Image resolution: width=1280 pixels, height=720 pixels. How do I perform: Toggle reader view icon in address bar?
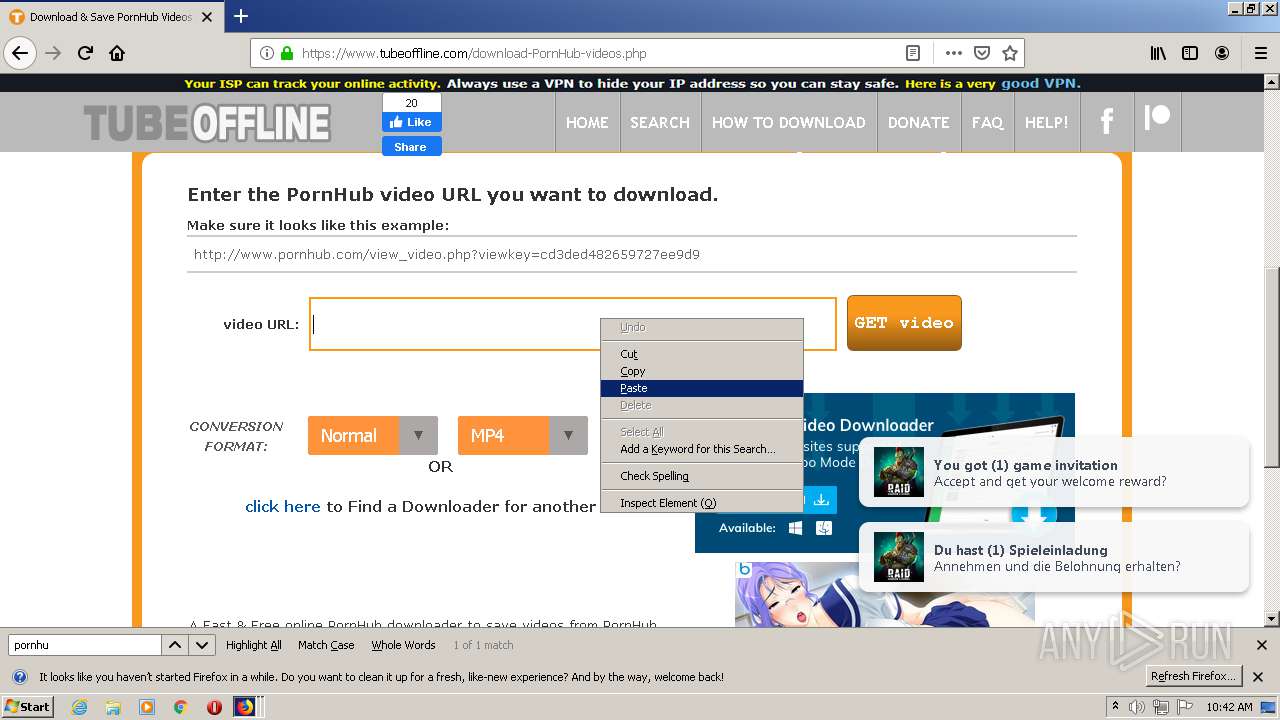[913, 53]
